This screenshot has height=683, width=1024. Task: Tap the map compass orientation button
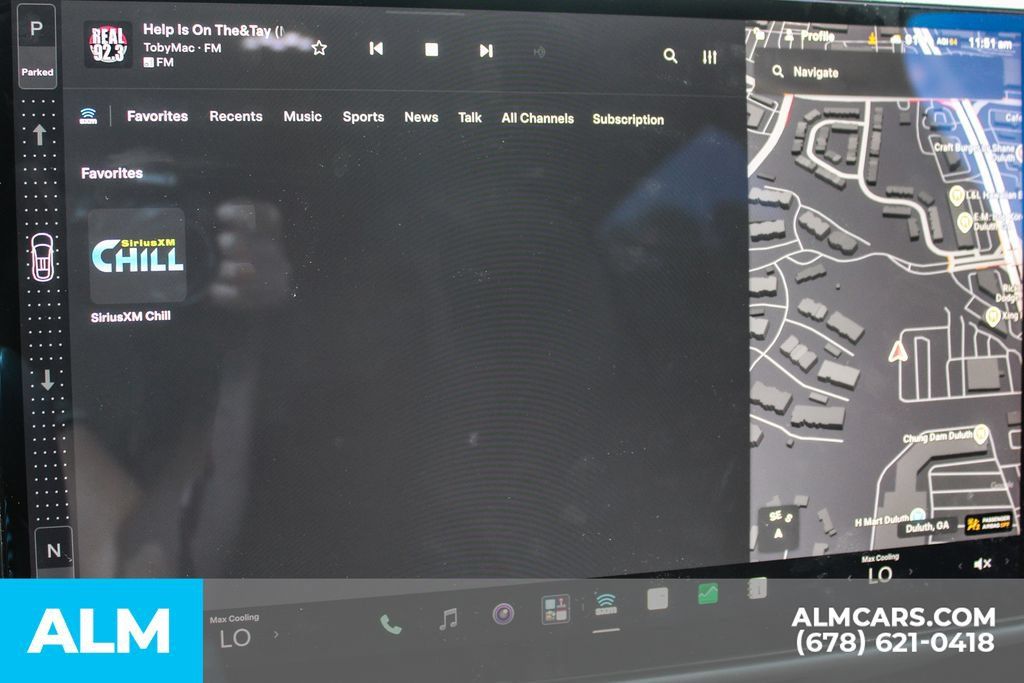pos(778,526)
